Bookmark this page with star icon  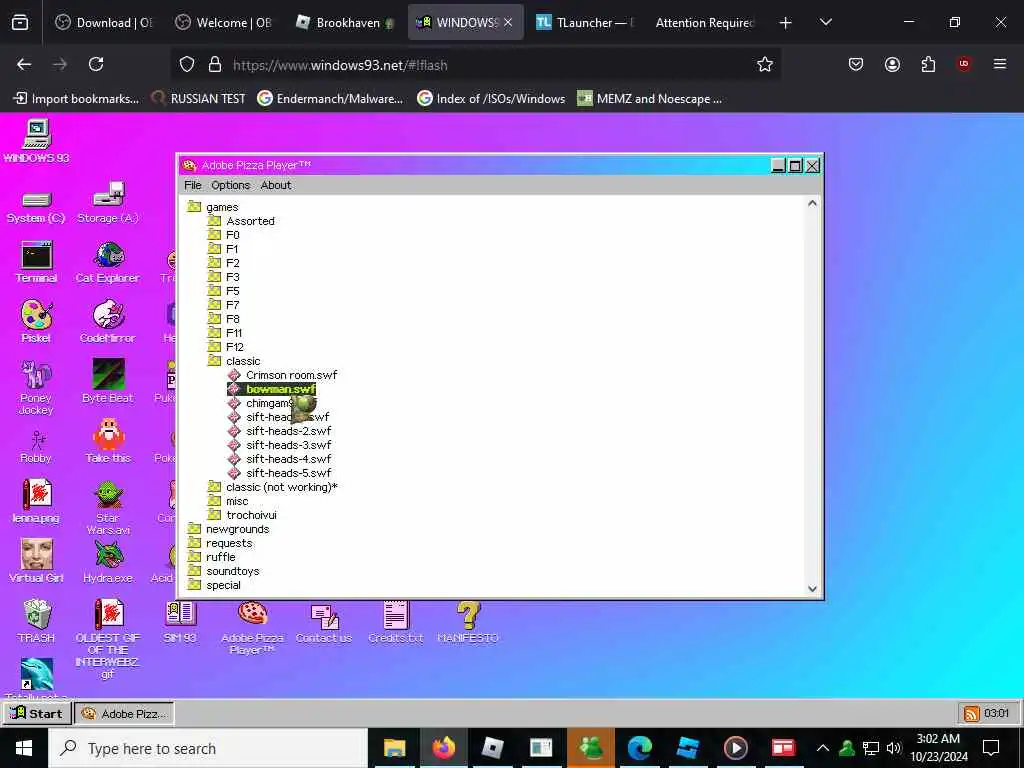(765, 64)
